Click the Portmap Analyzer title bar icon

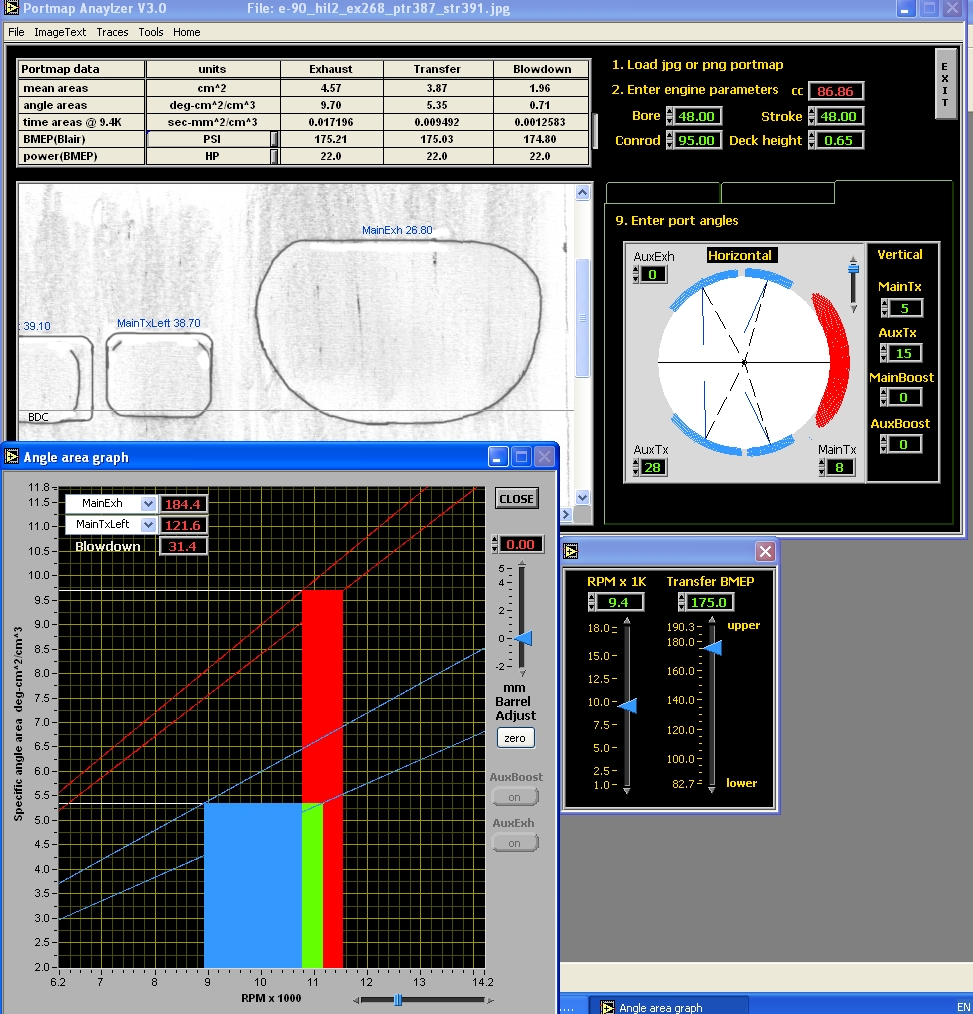[12, 9]
